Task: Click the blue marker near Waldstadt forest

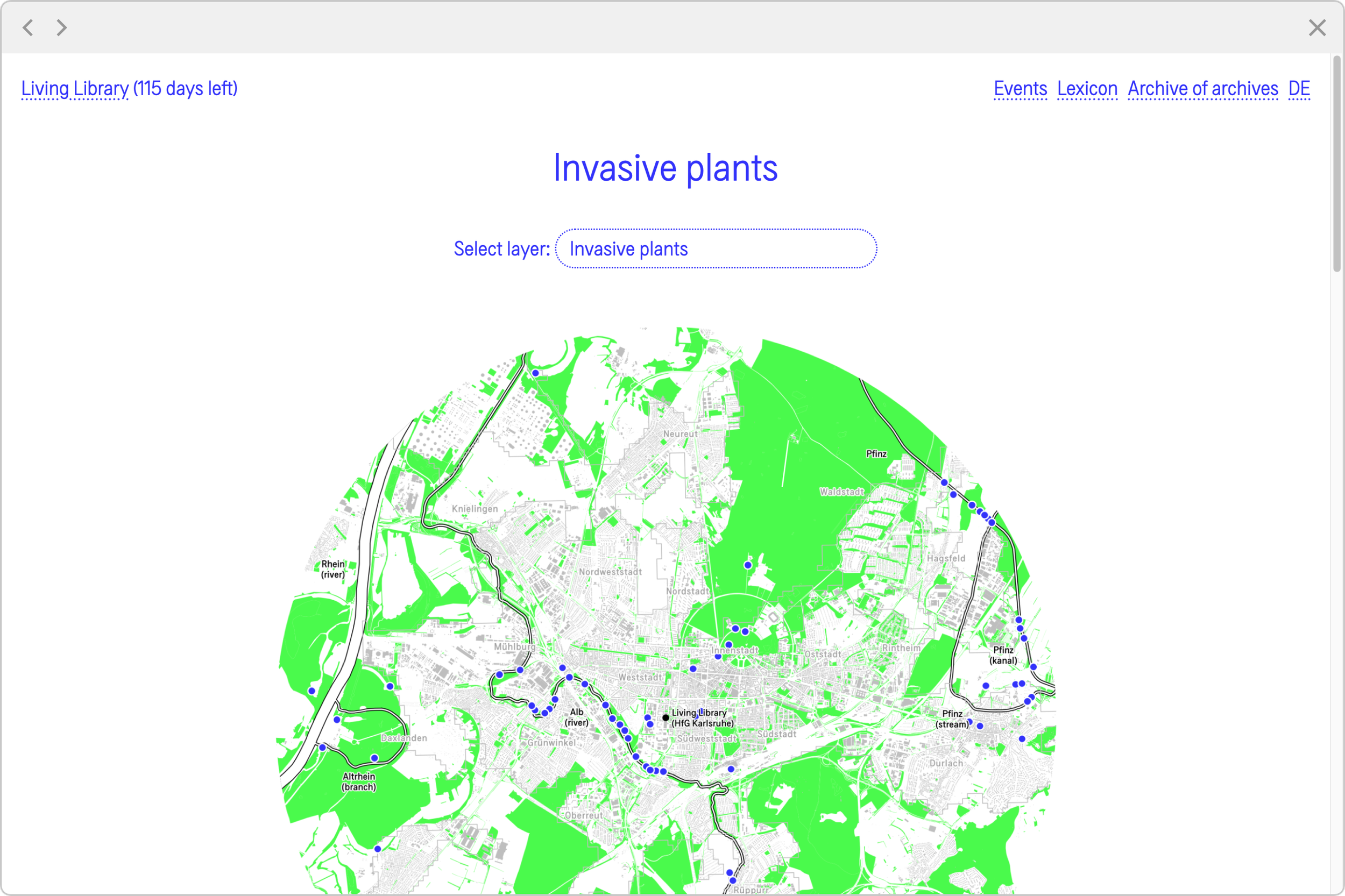Action: (748, 565)
